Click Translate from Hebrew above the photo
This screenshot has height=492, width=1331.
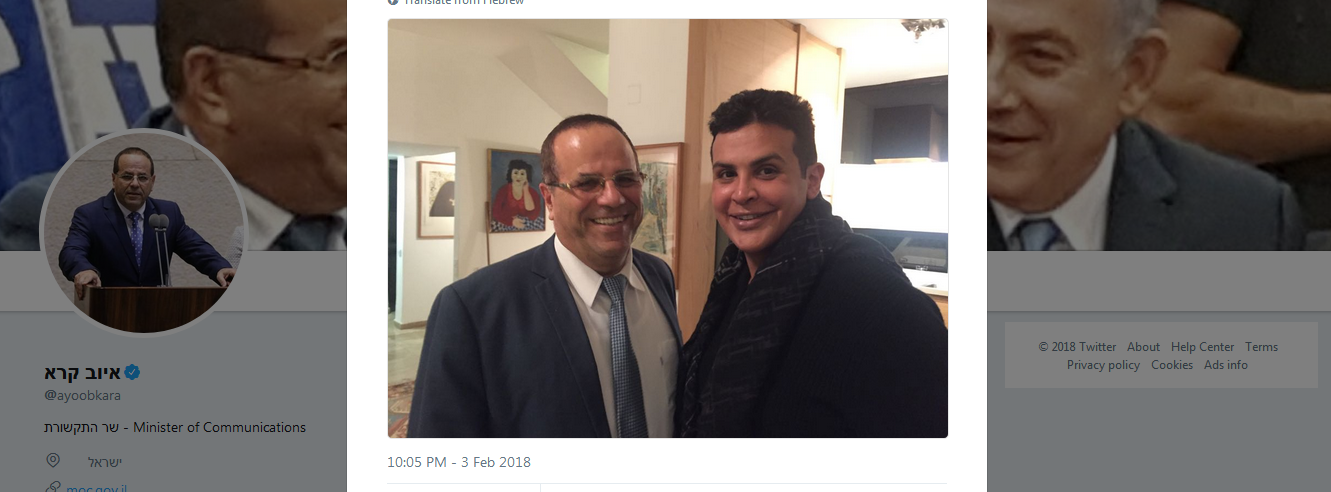[464, 2]
